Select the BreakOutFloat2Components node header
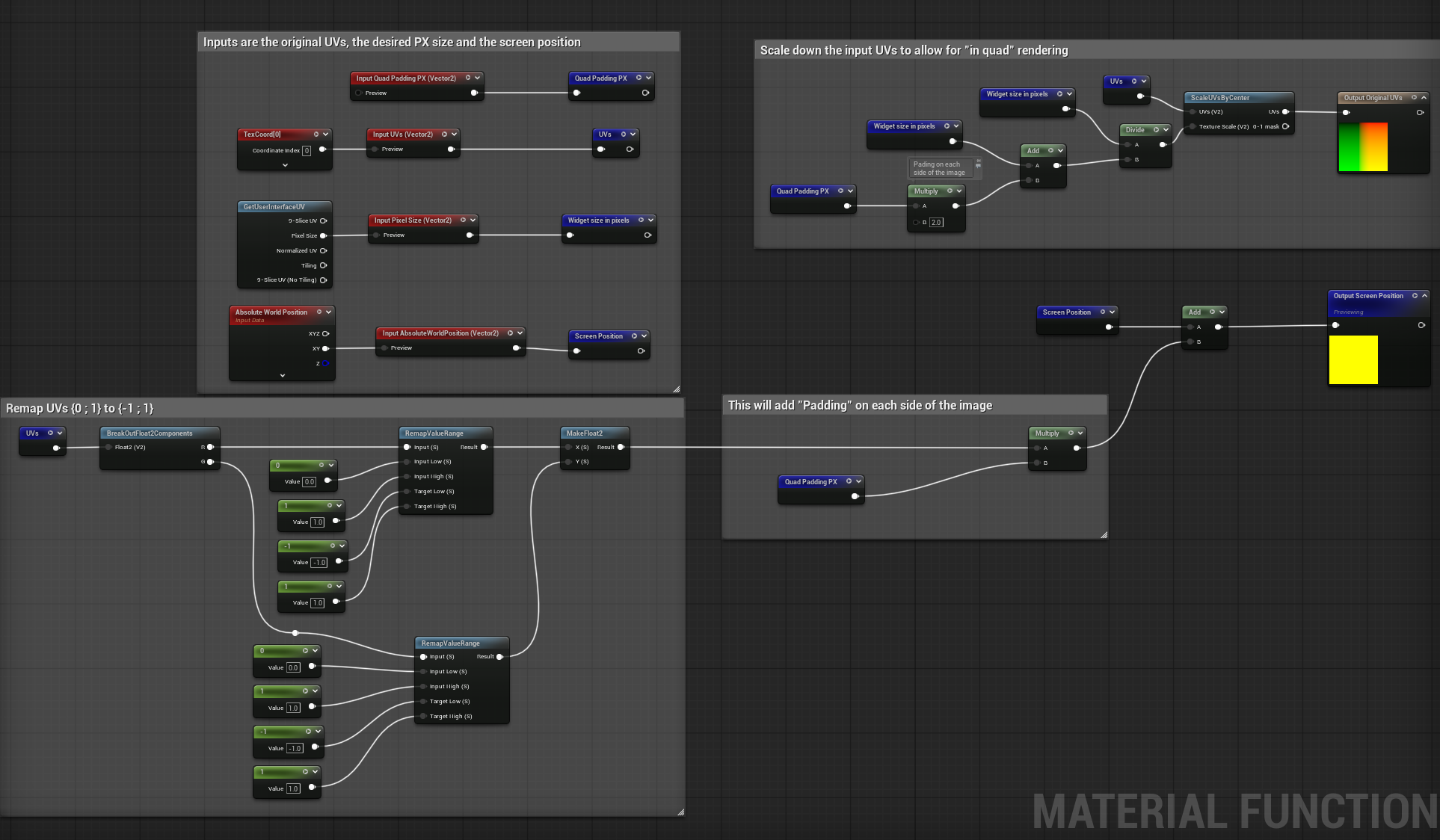The image size is (1440, 840). [x=160, y=433]
